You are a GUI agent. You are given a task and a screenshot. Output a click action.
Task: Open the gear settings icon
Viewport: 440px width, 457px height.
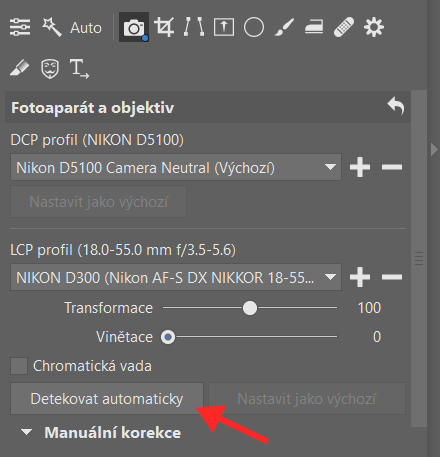[374, 27]
